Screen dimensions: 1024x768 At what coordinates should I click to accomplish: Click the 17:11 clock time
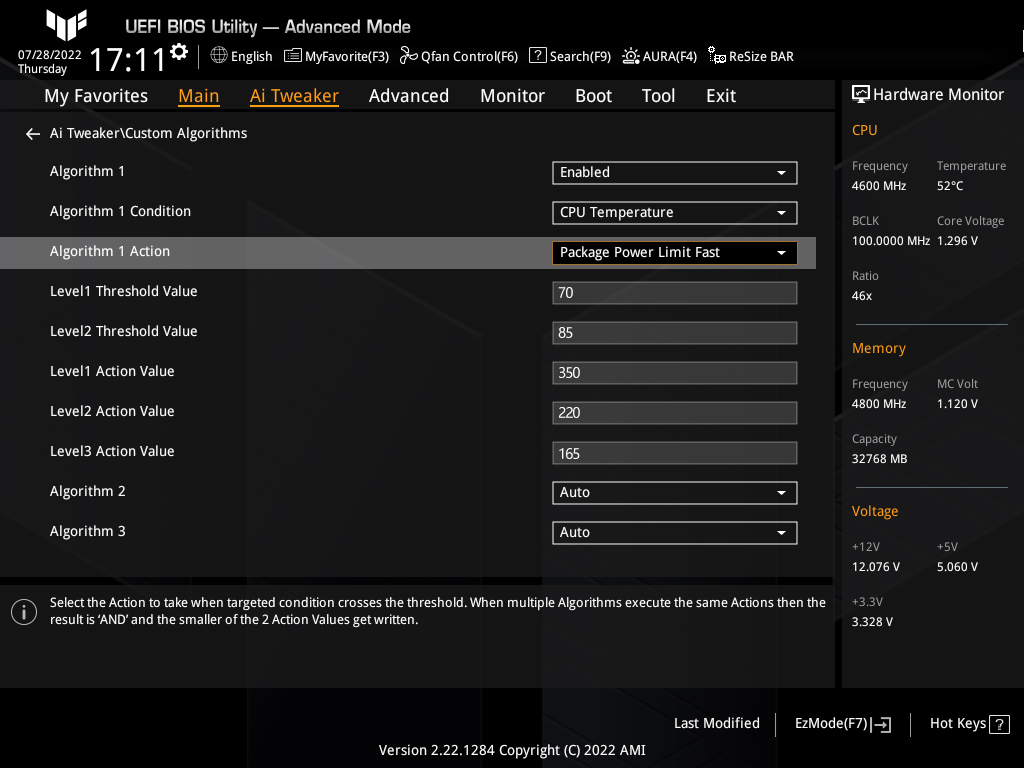127,59
